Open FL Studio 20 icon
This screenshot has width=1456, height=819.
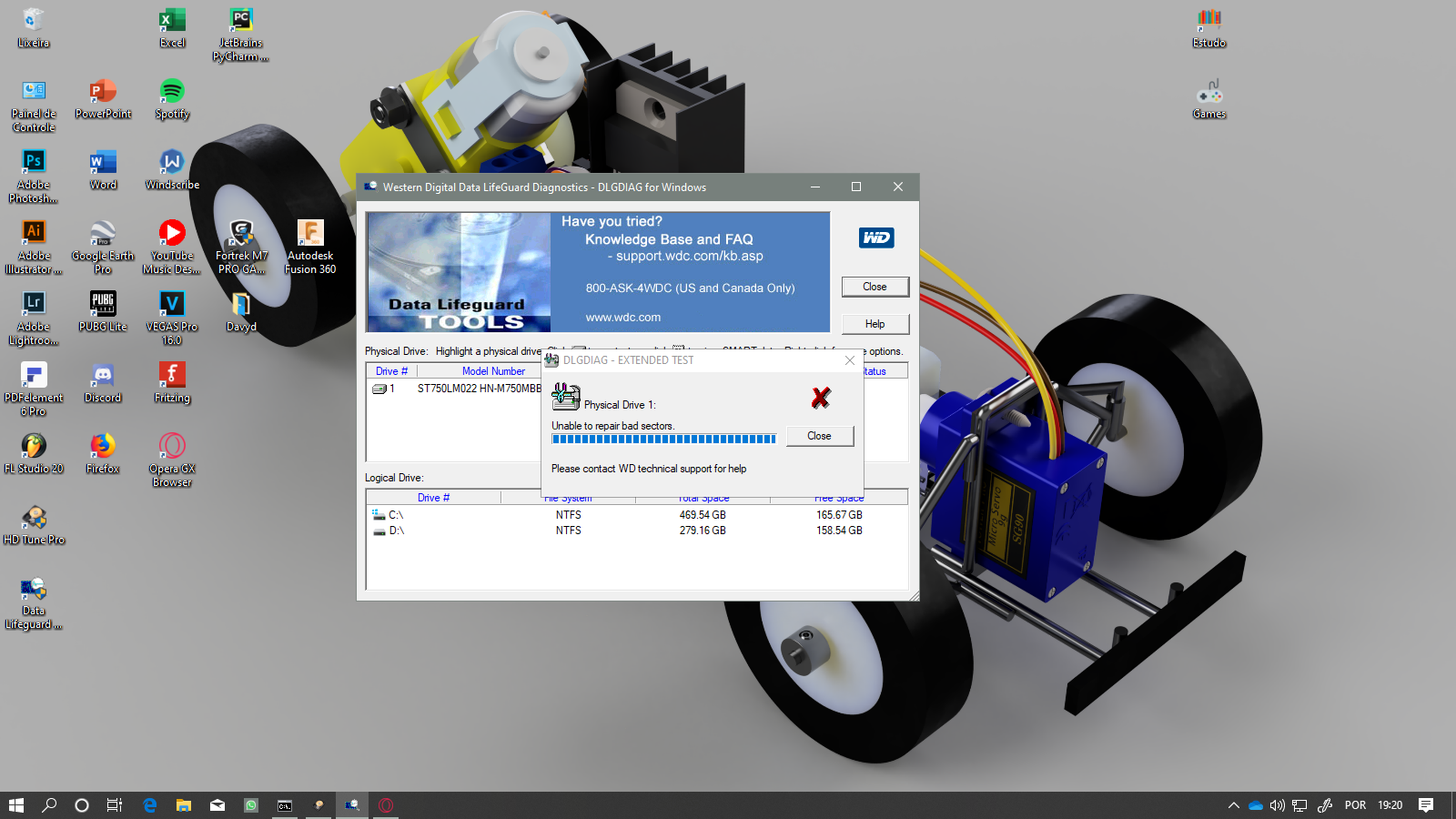click(x=34, y=453)
